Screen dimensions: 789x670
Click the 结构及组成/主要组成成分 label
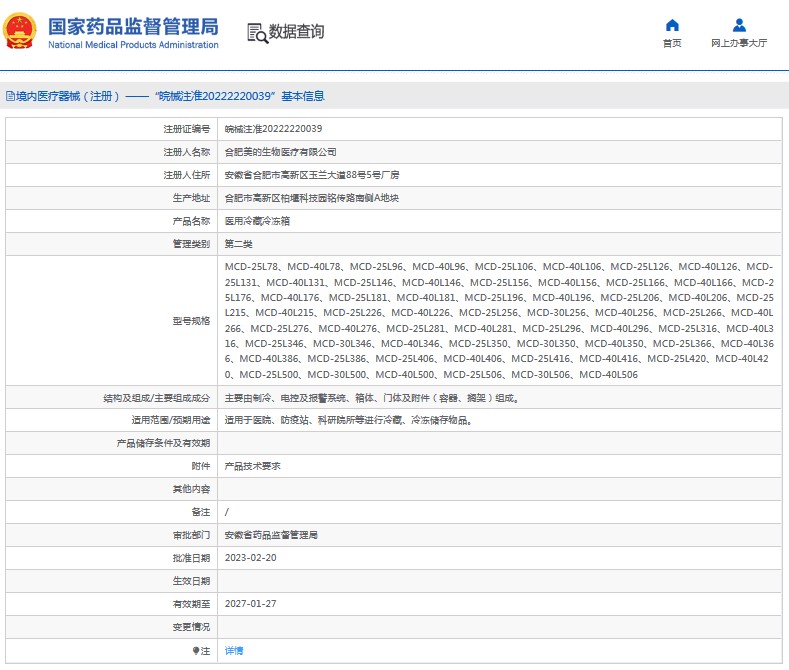156,398
